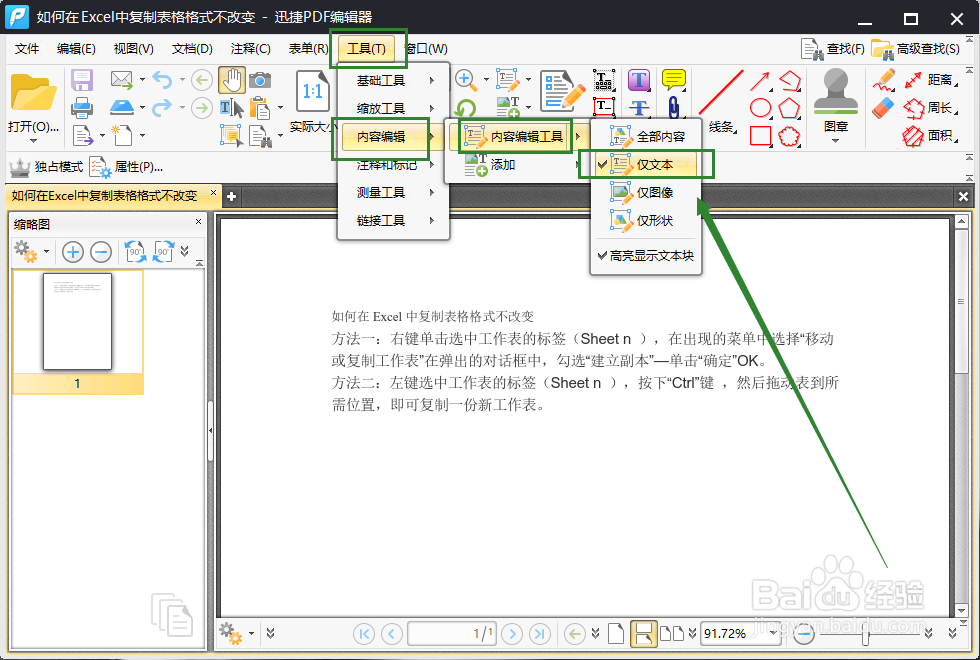Toggle two-page facing layout view

tap(672, 634)
